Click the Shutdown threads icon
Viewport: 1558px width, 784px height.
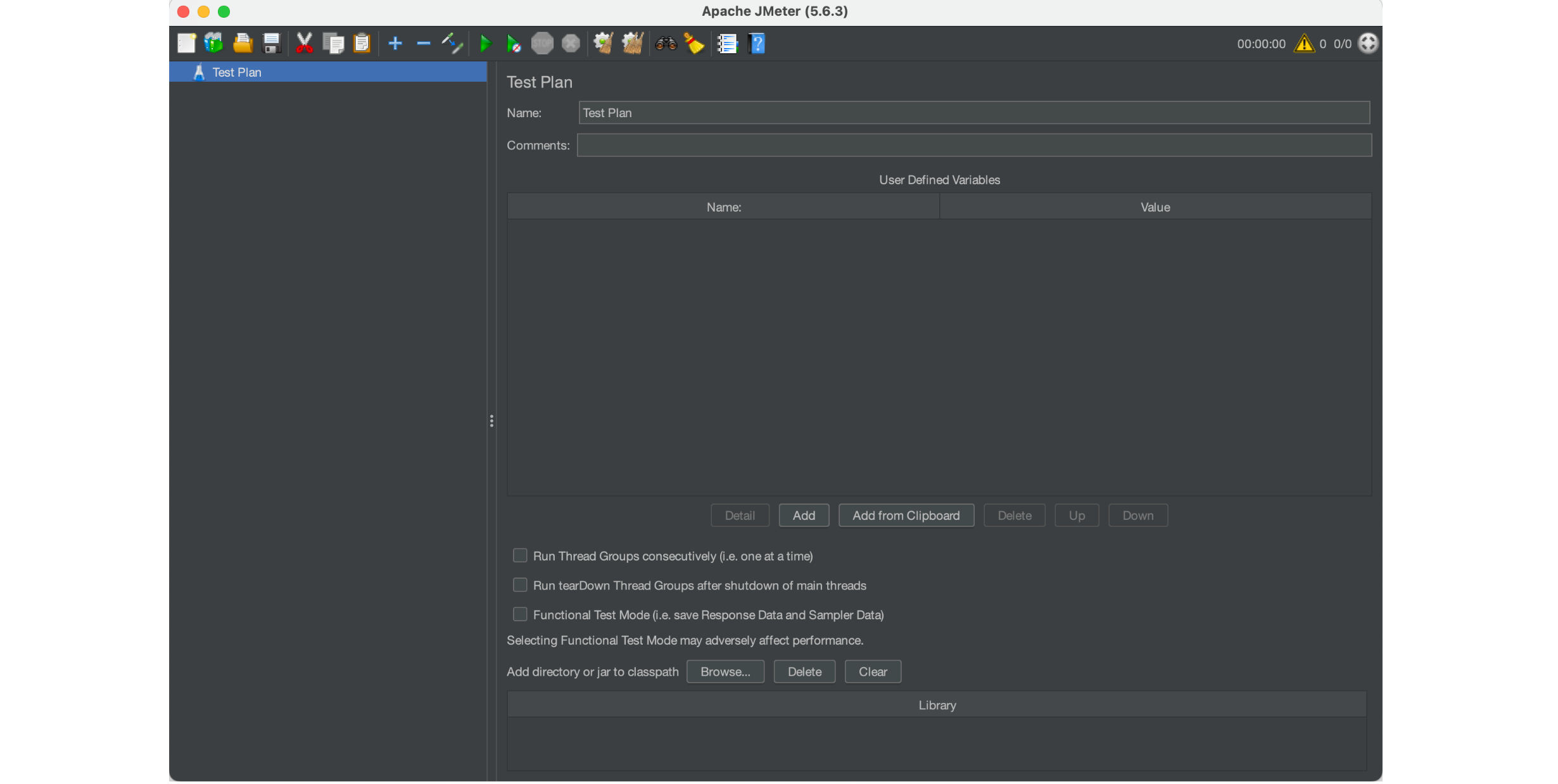[571, 43]
